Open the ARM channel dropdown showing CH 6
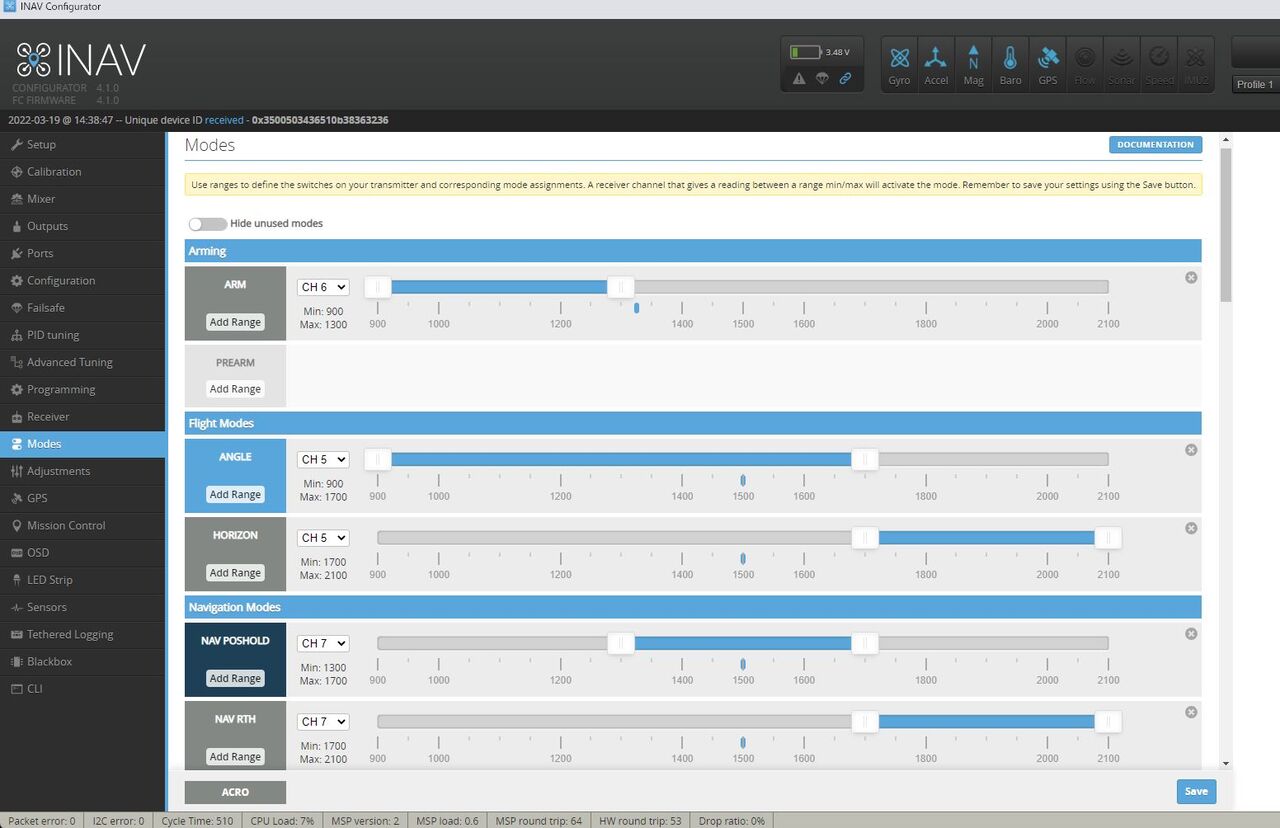The image size is (1280, 828). (x=323, y=287)
